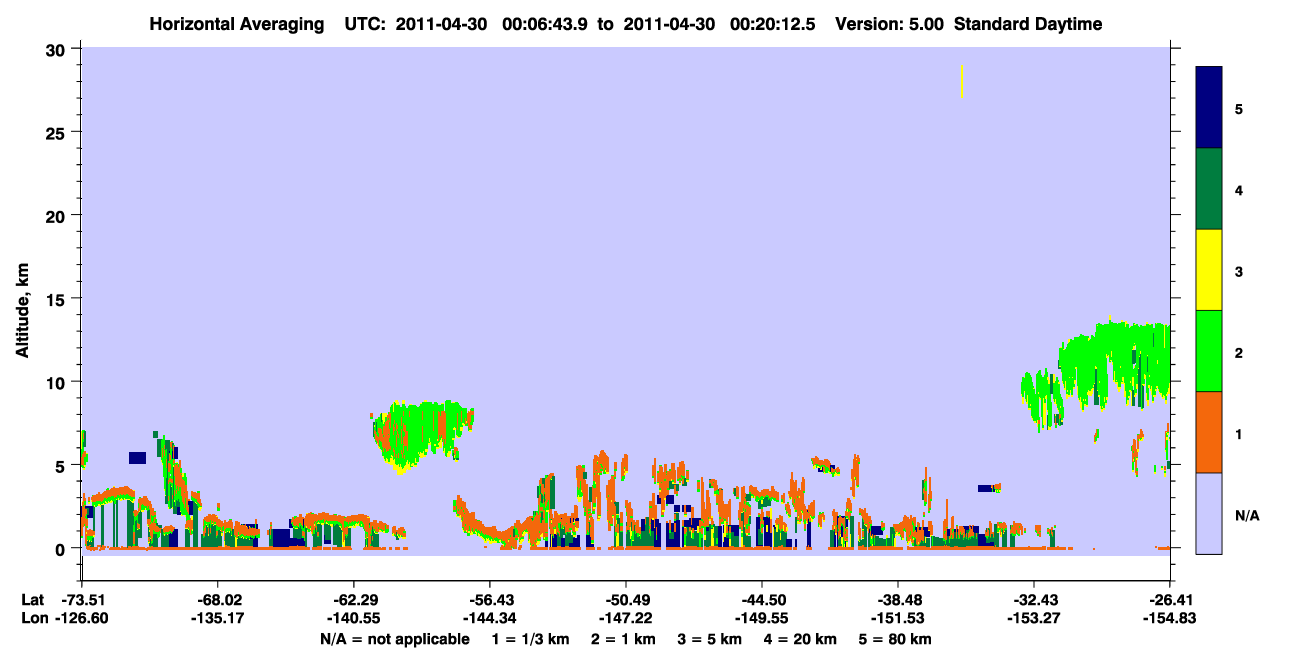1300x667 pixels.
Task: Click the legend text '3 = 5 km'
Action: [x=712, y=639]
